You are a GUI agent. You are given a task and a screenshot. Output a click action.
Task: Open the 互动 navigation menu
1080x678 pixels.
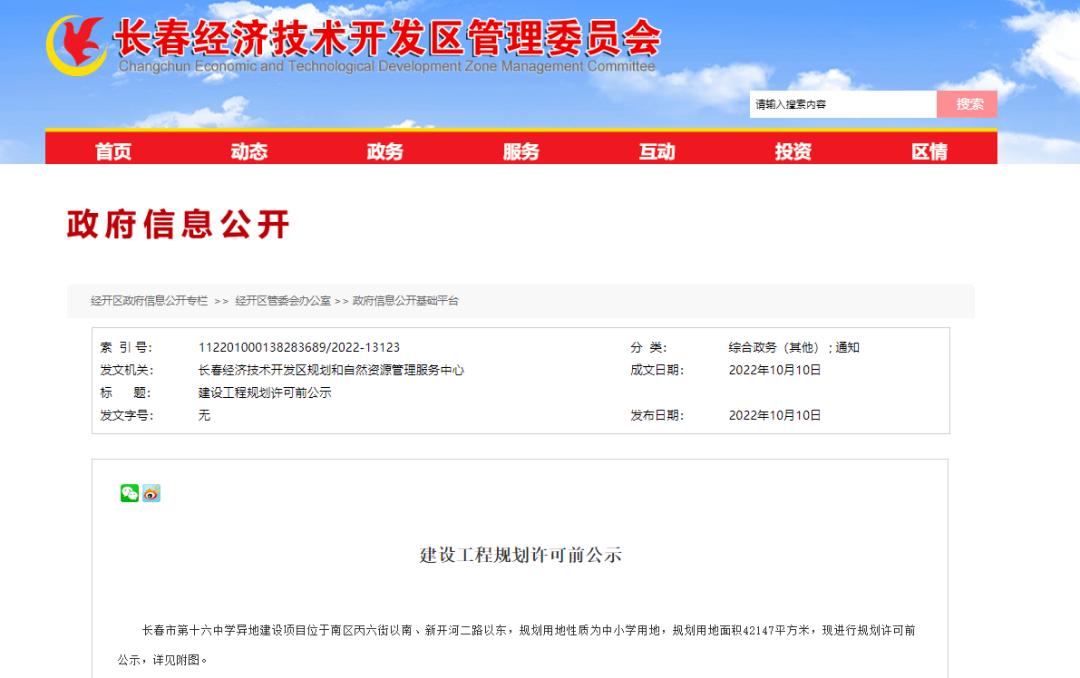658,150
